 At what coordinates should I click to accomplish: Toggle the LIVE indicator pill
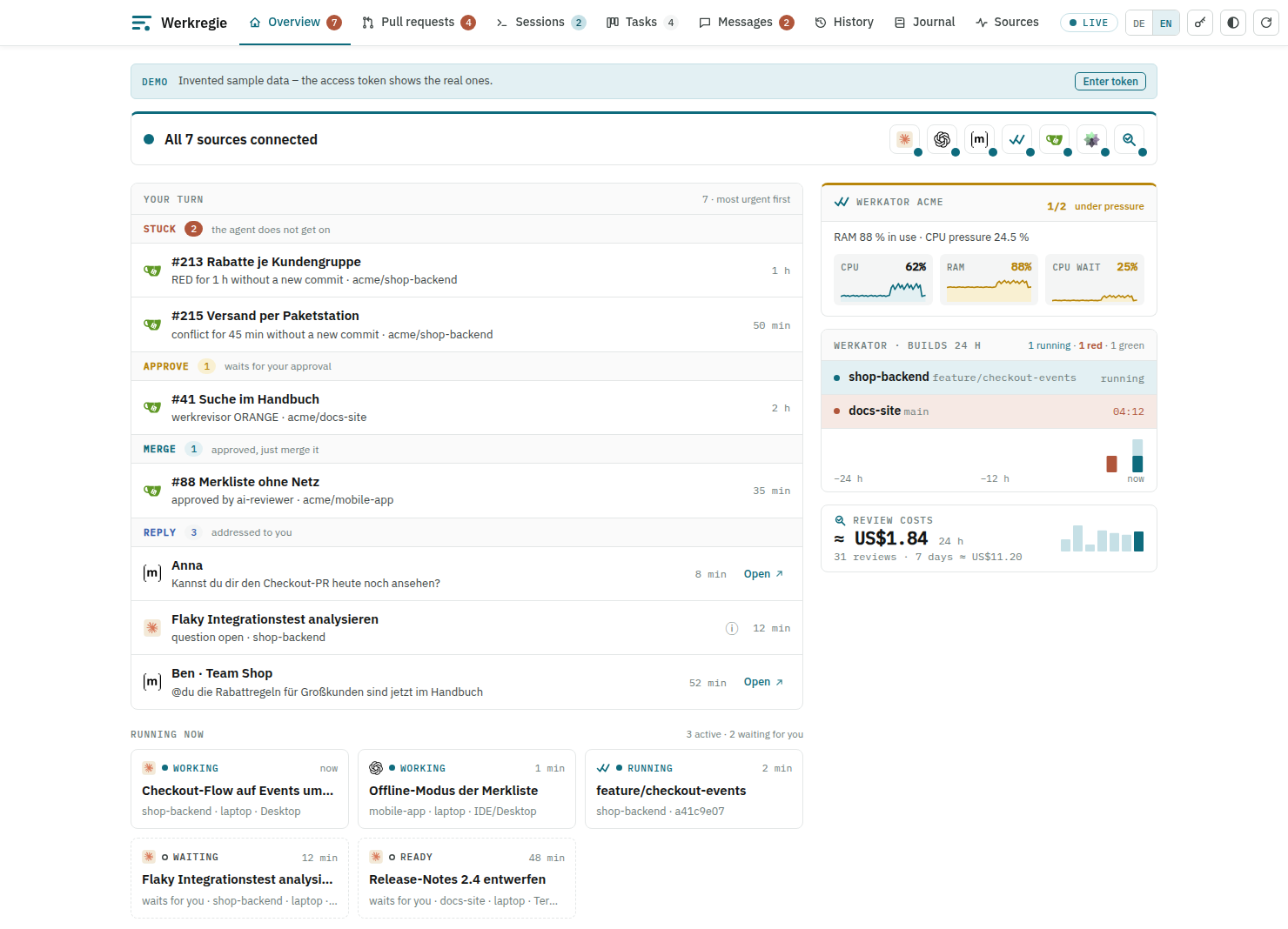coord(1089,23)
